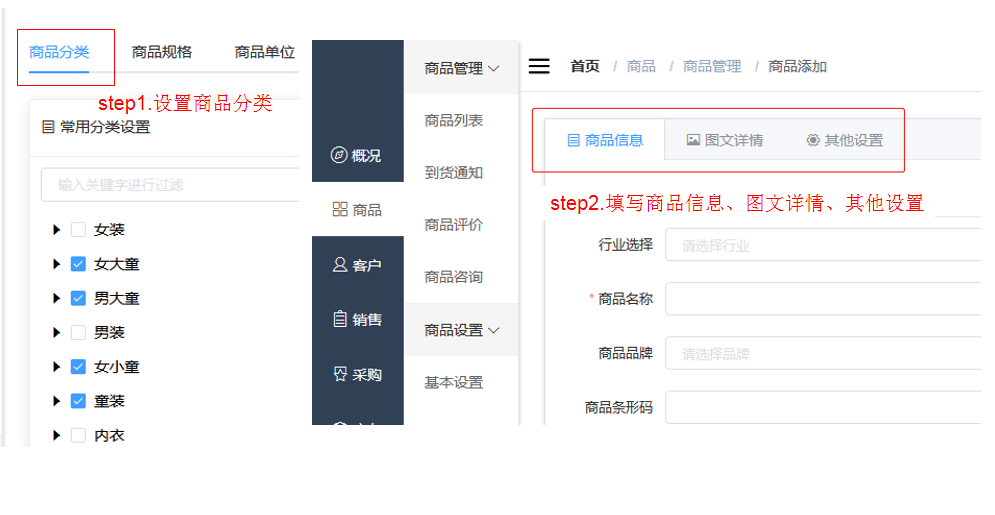995x515 pixels.
Task: Go to 首页 via breadcrumb
Action: (x=585, y=66)
